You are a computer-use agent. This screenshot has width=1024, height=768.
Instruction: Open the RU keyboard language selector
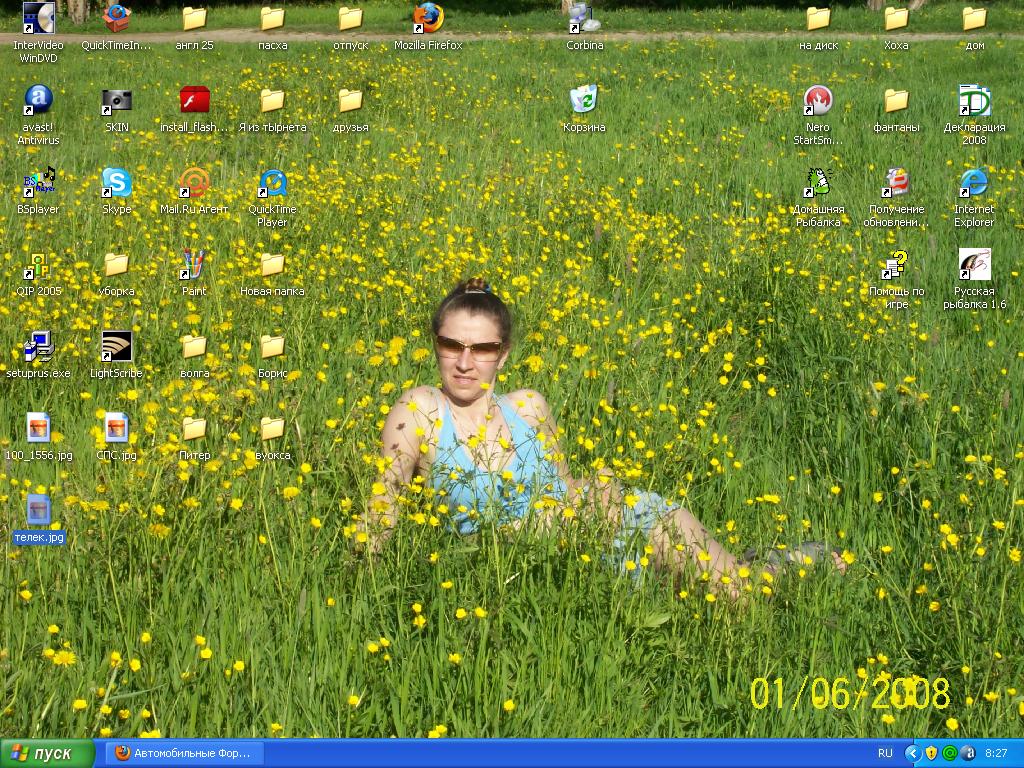tap(885, 753)
